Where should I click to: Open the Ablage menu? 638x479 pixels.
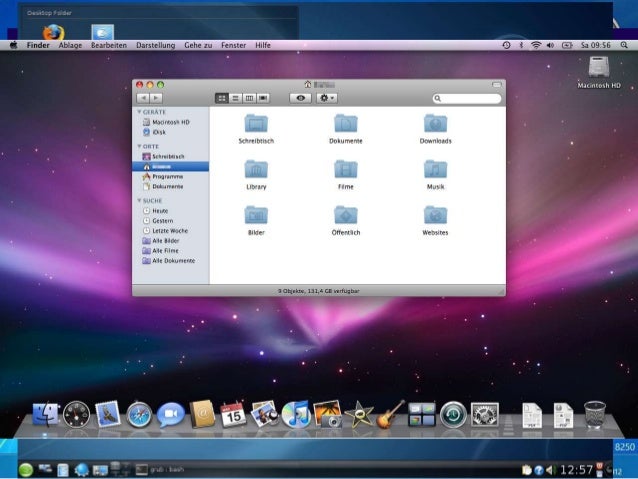[x=70, y=45]
